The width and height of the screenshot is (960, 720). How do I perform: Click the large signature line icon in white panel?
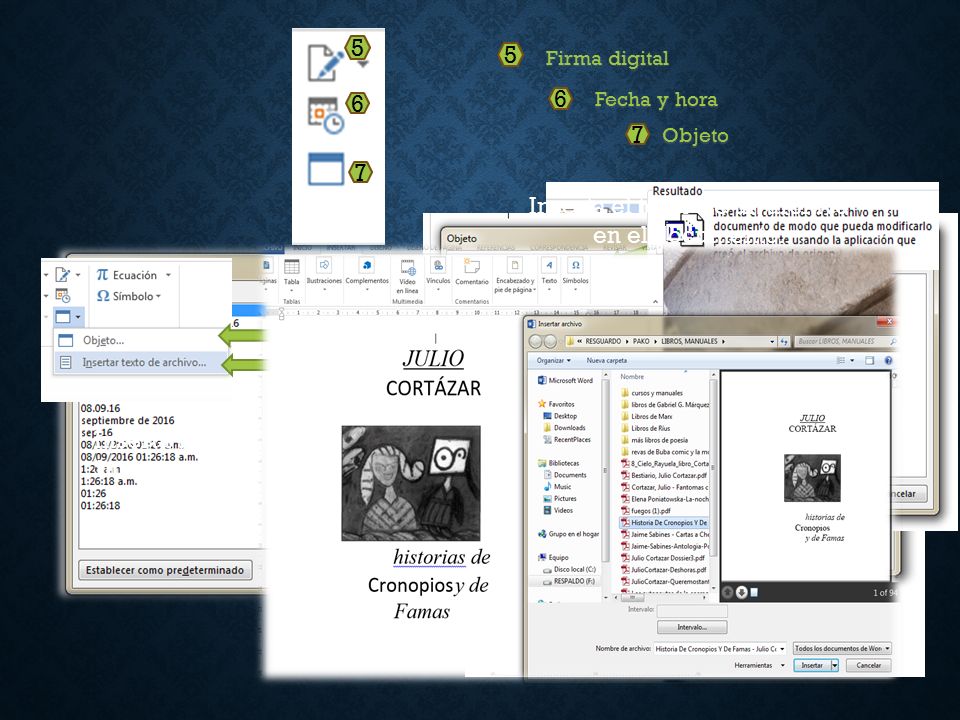[325, 62]
